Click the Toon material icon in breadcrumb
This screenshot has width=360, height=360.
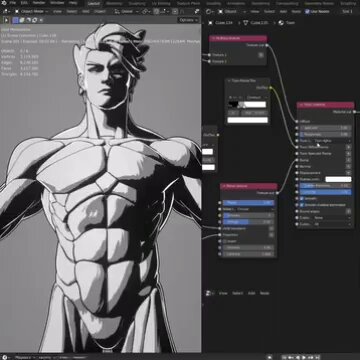coord(281,23)
